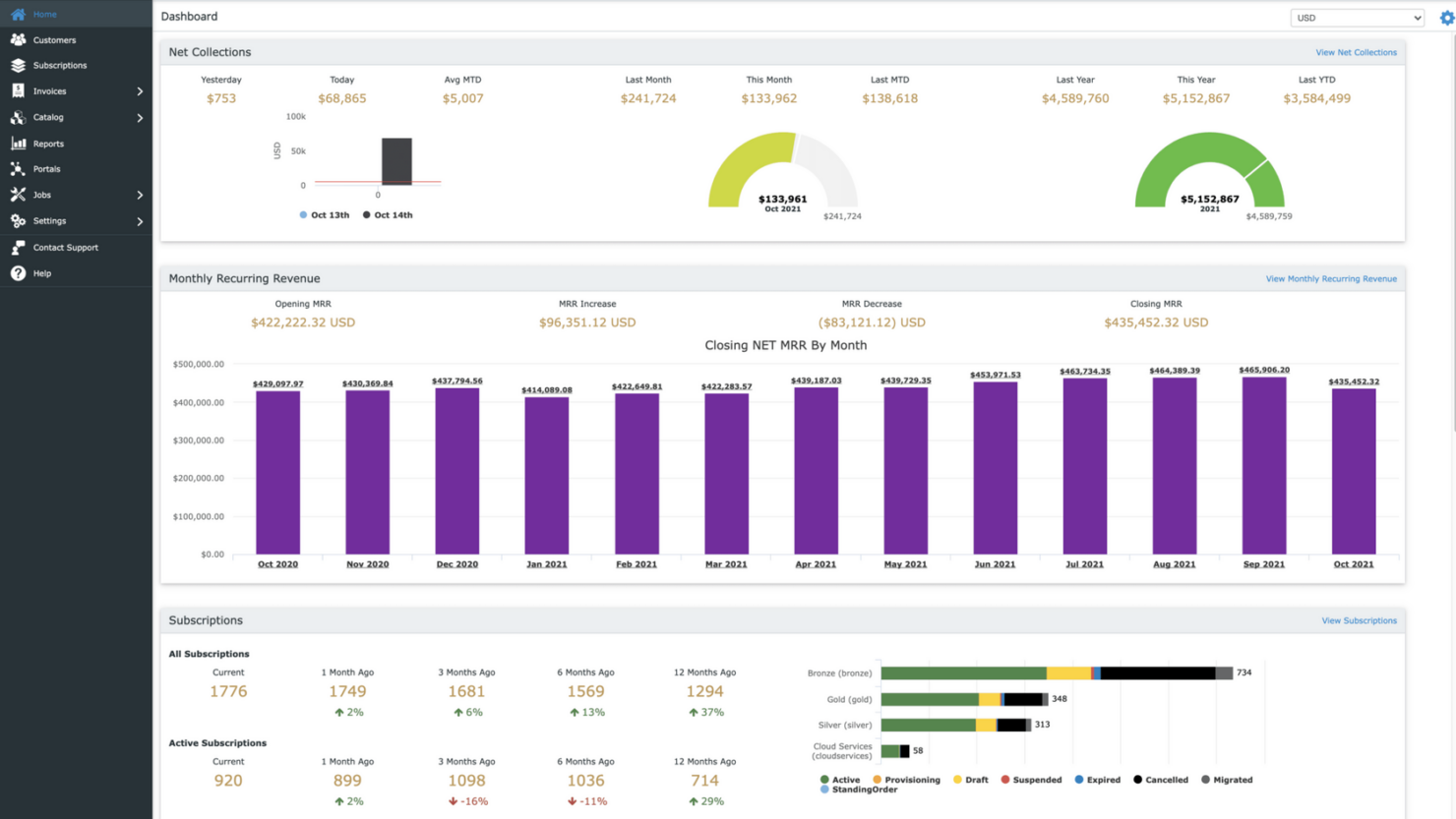The width and height of the screenshot is (1456, 819).
Task: Click the Oct 2021 bar in the MRR chart
Action: point(1353,472)
